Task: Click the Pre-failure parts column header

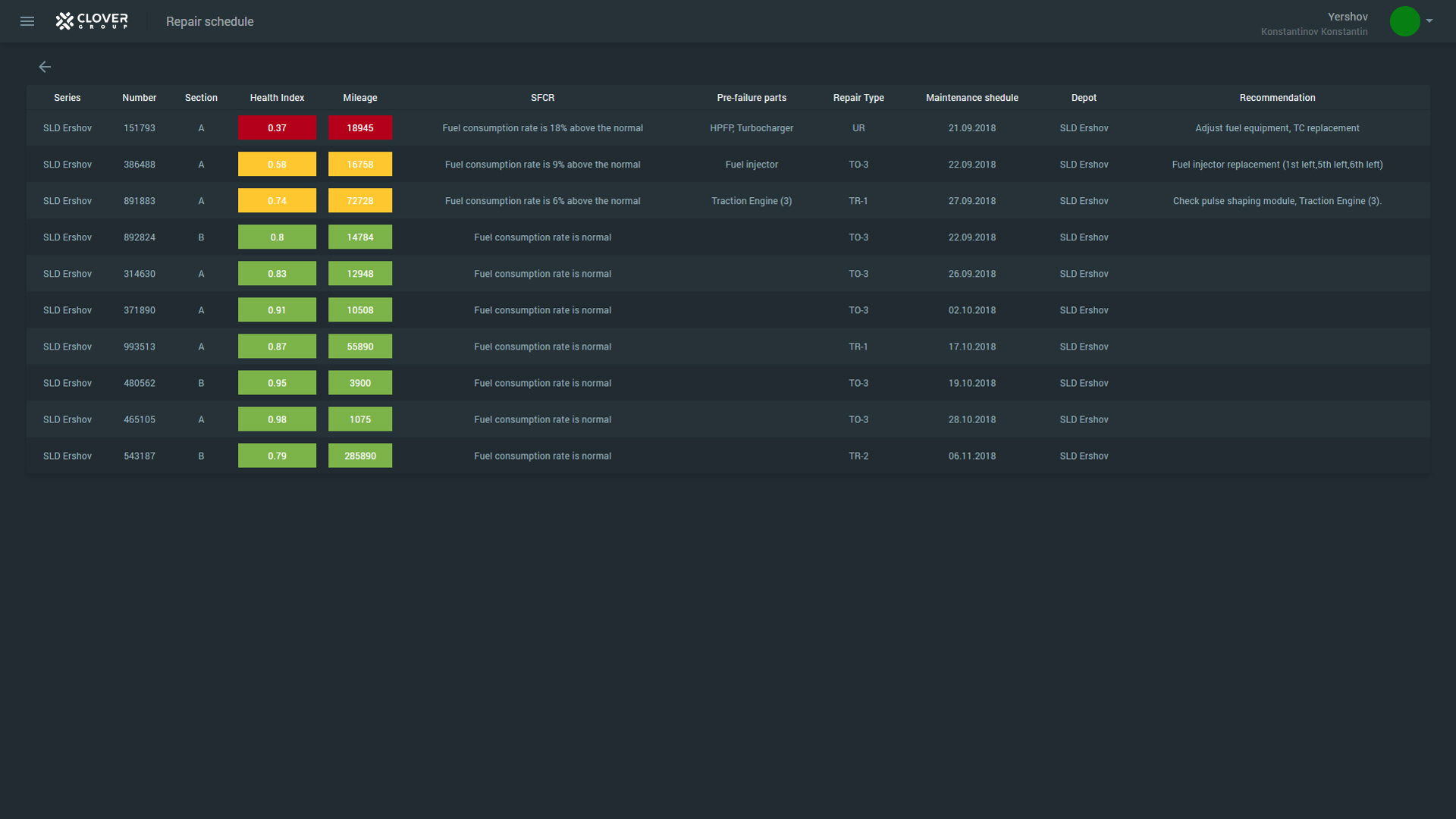Action: tap(751, 98)
